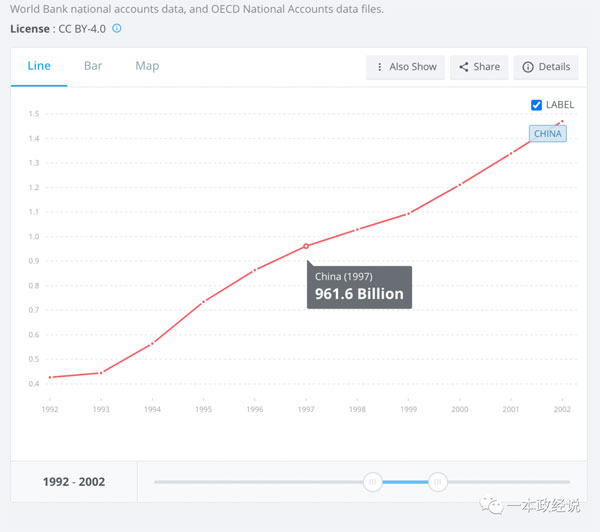Click the right year range slider handle
The height and width of the screenshot is (532, 600).
(438, 482)
